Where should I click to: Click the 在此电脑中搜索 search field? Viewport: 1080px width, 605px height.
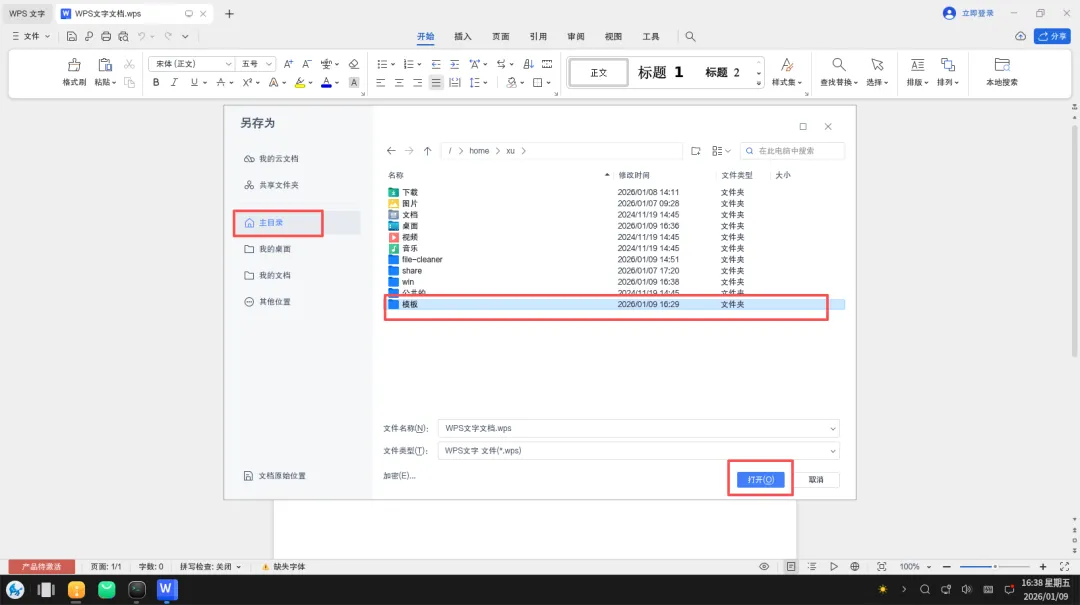[793, 151]
